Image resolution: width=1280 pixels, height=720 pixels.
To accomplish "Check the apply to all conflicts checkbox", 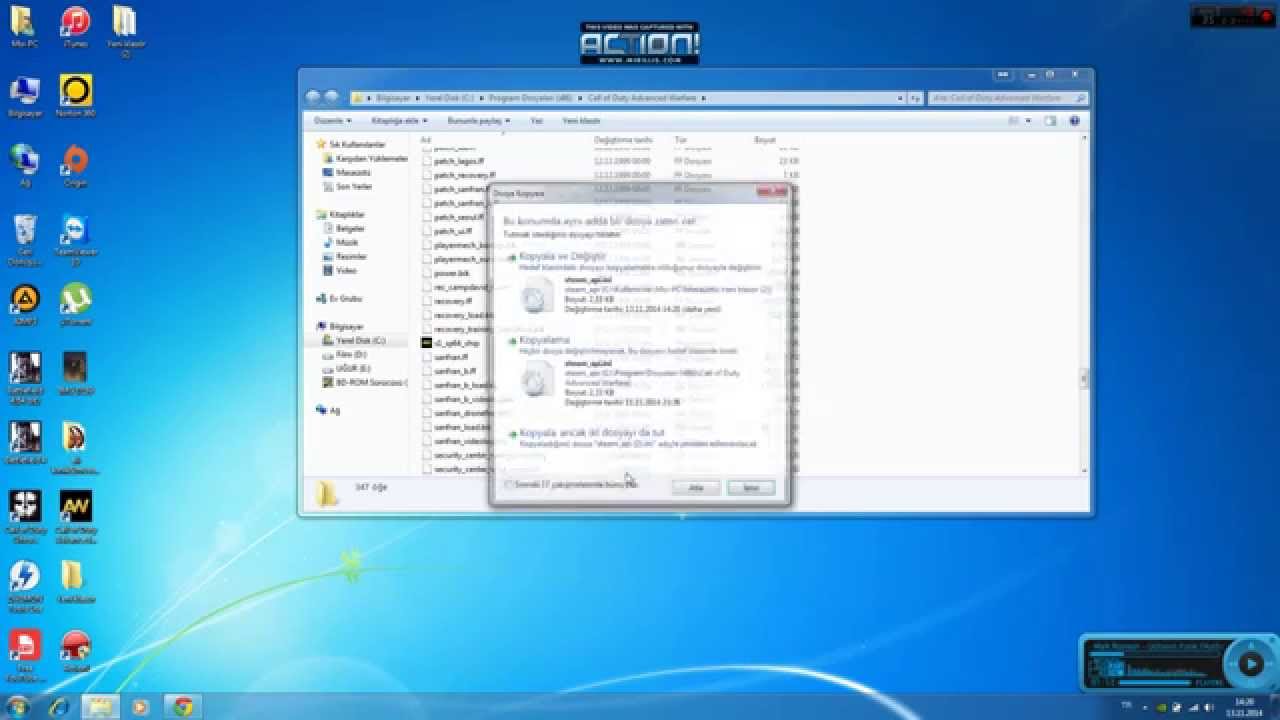I will click(x=509, y=485).
